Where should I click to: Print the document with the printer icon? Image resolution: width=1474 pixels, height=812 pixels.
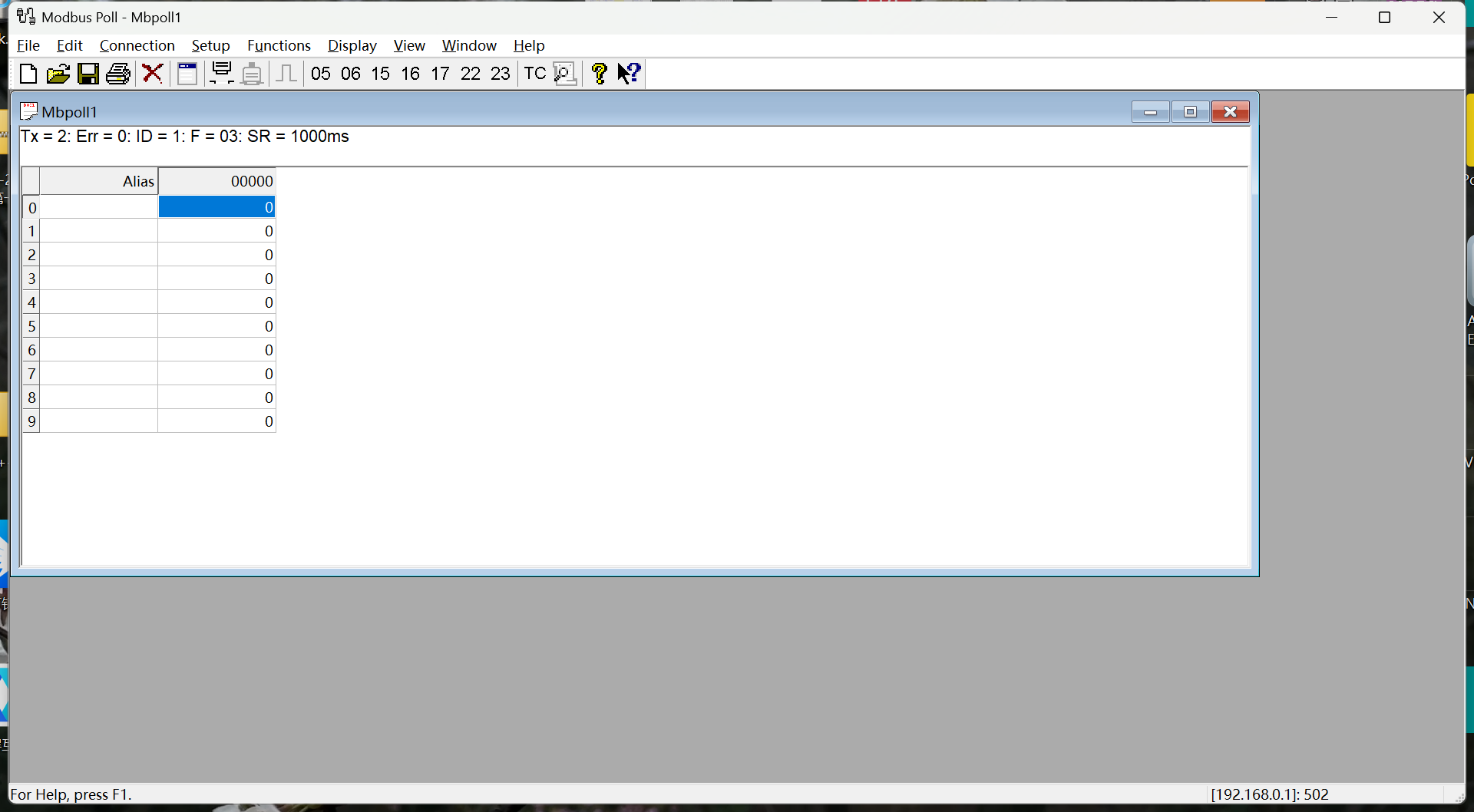119,74
